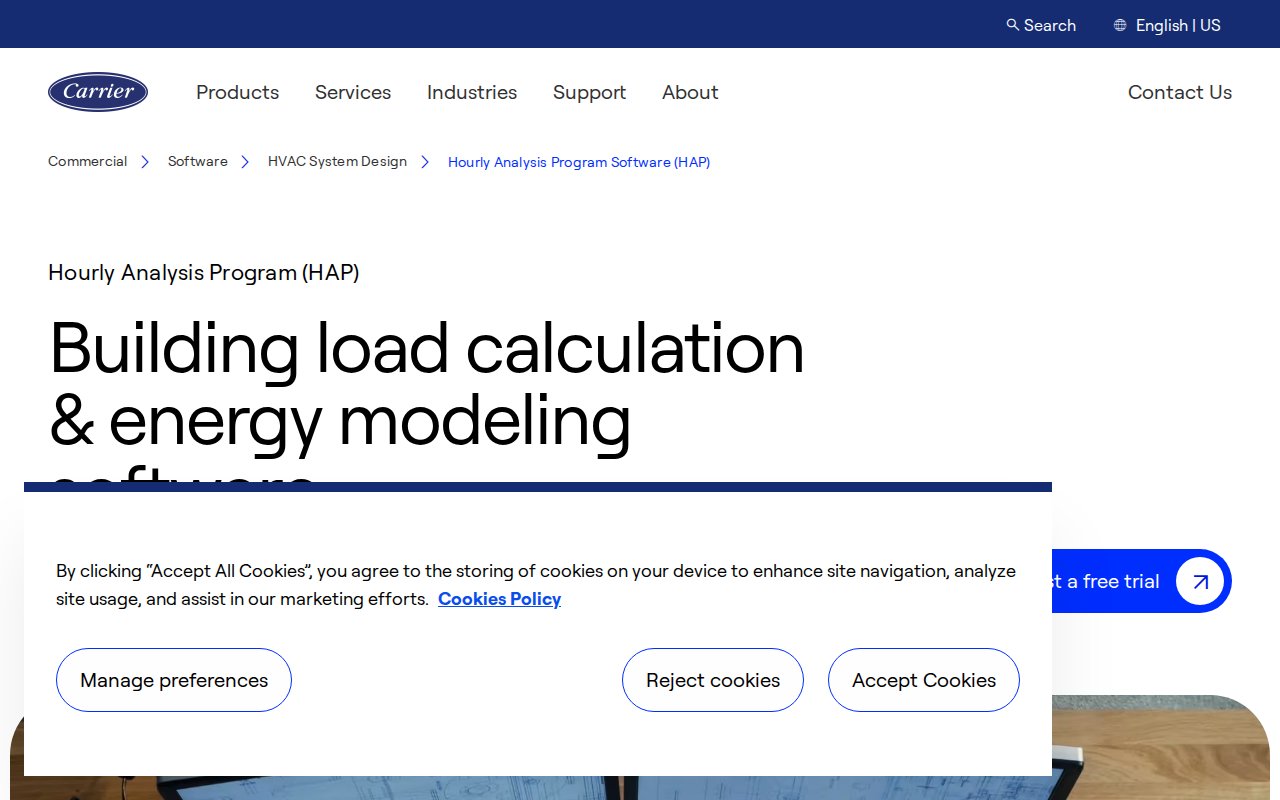Open the Cookies Policy link

coord(499,599)
